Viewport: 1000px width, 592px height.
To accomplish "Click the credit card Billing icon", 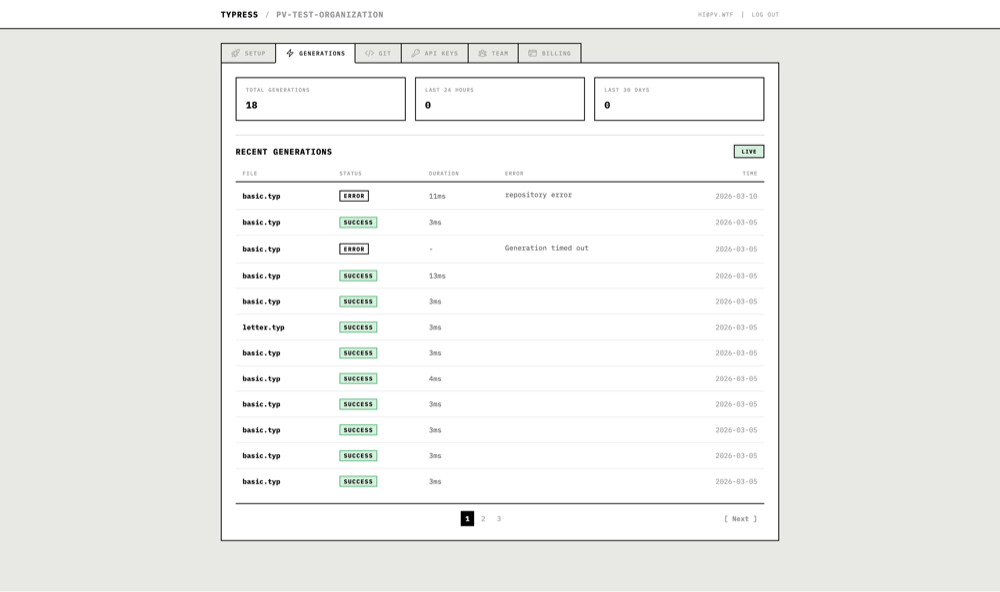I will 533,54.
